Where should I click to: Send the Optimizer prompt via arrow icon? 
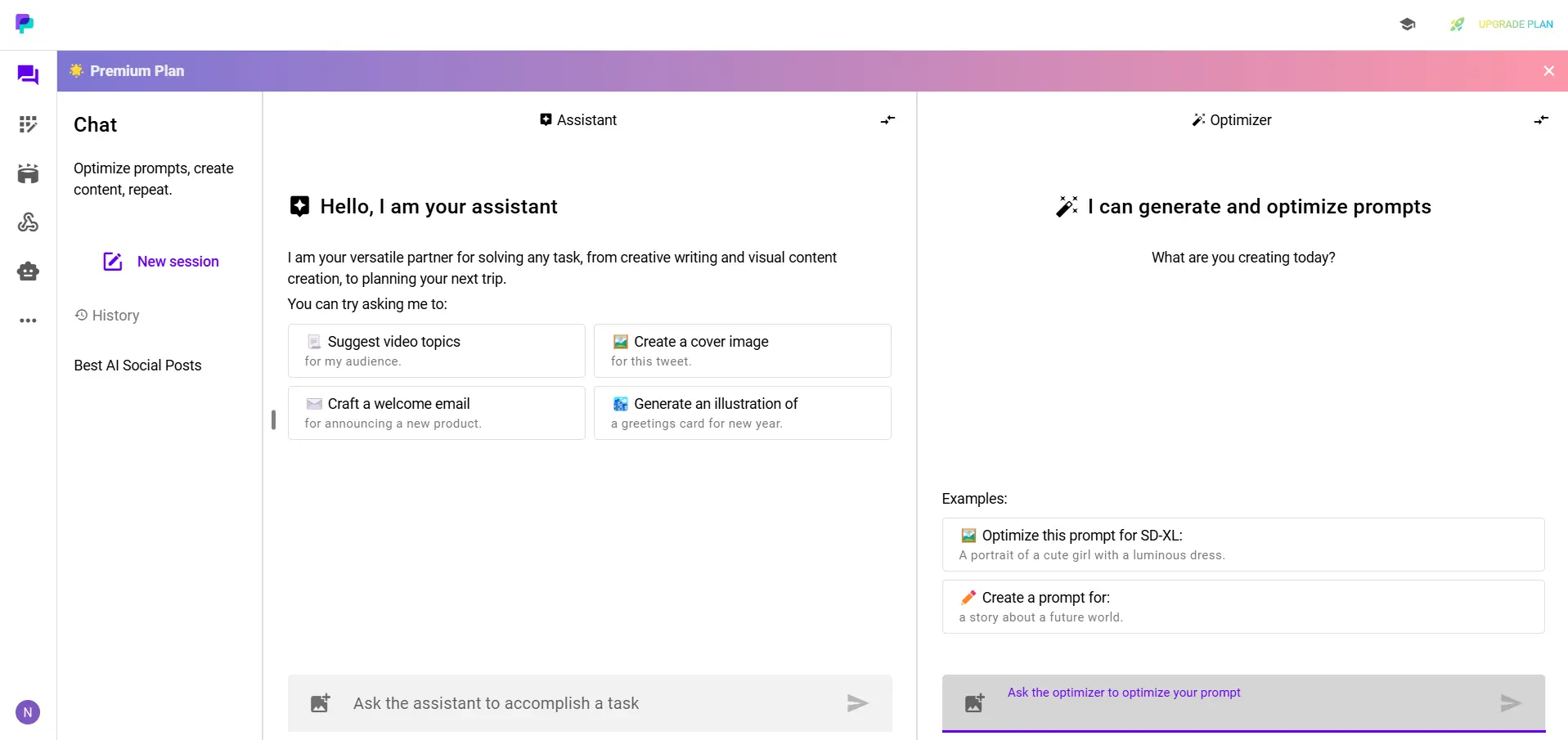(x=1510, y=702)
